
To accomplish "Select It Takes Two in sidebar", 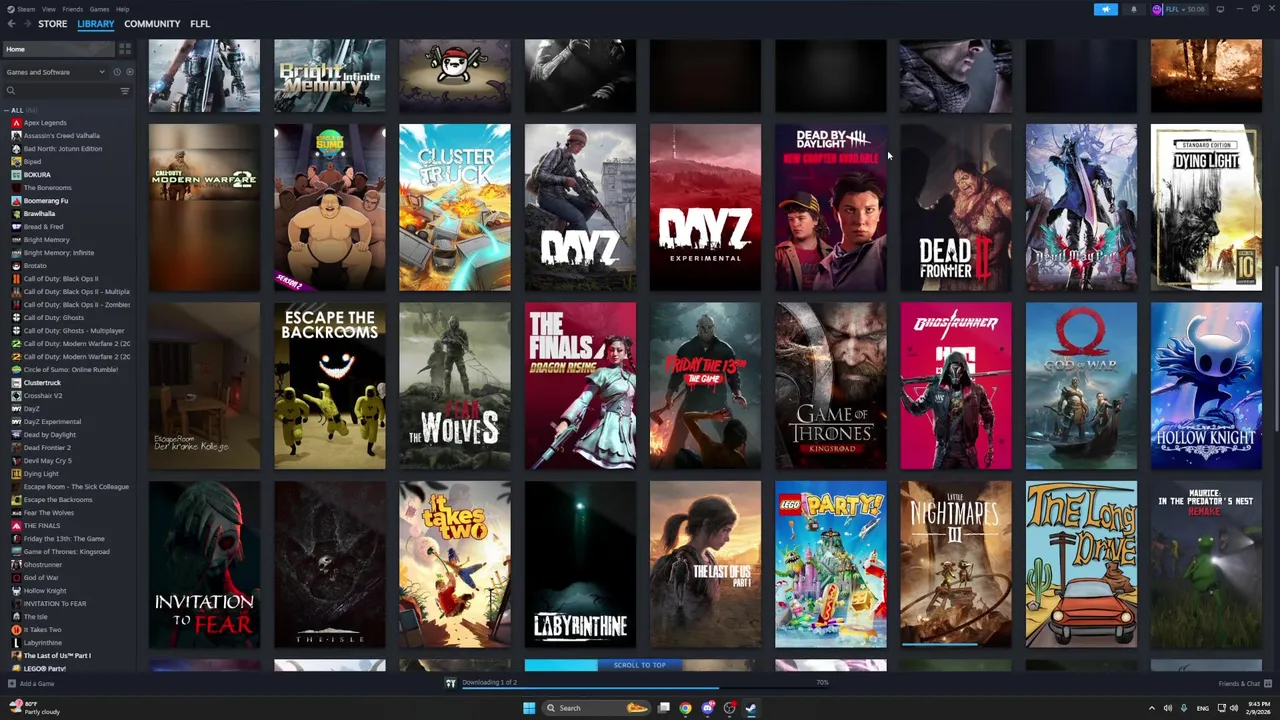I will pyautogui.click(x=43, y=630).
